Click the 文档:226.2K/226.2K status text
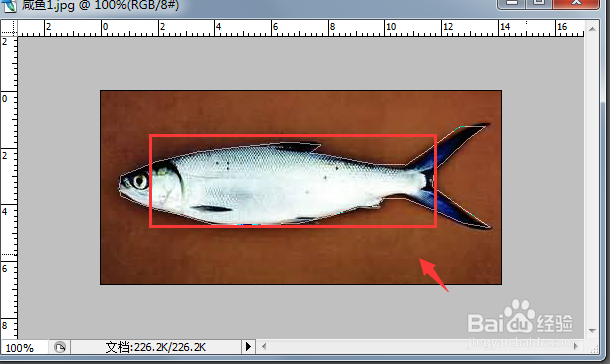 click(156, 347)
